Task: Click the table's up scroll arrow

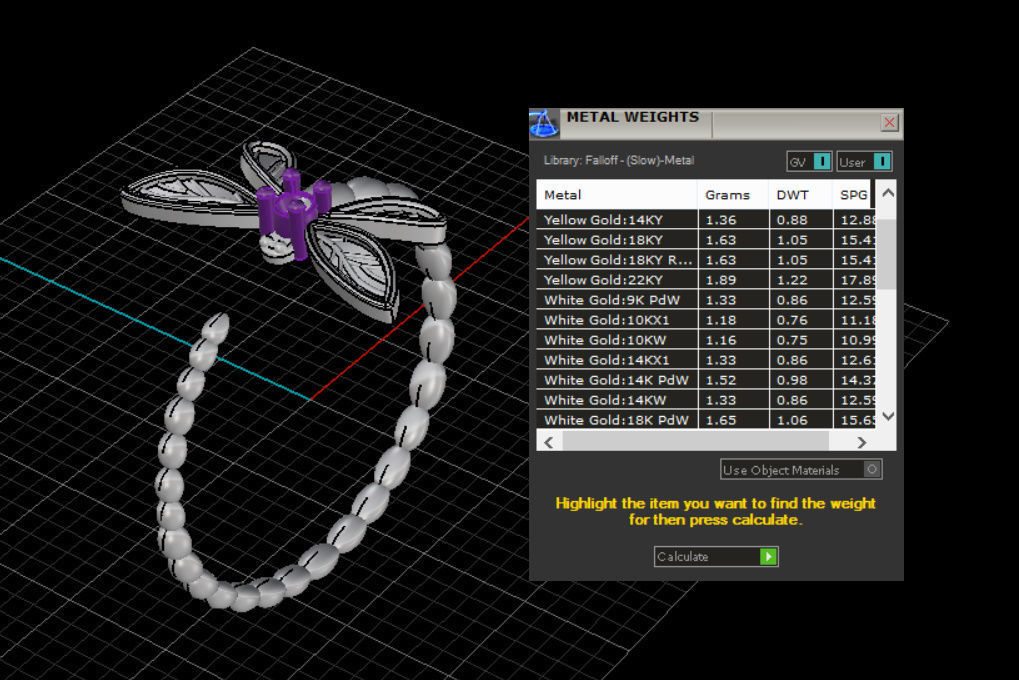Action: (888, 193)
